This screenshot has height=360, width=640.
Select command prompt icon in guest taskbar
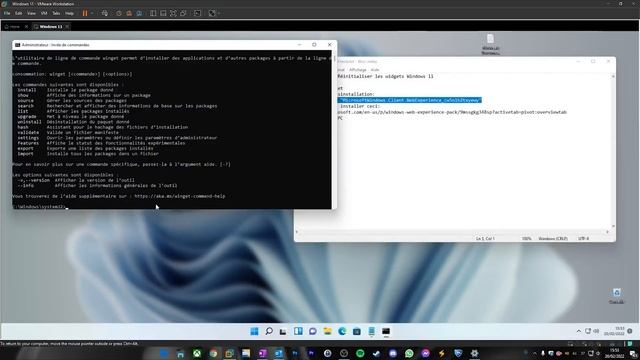[x=386, y=331]
